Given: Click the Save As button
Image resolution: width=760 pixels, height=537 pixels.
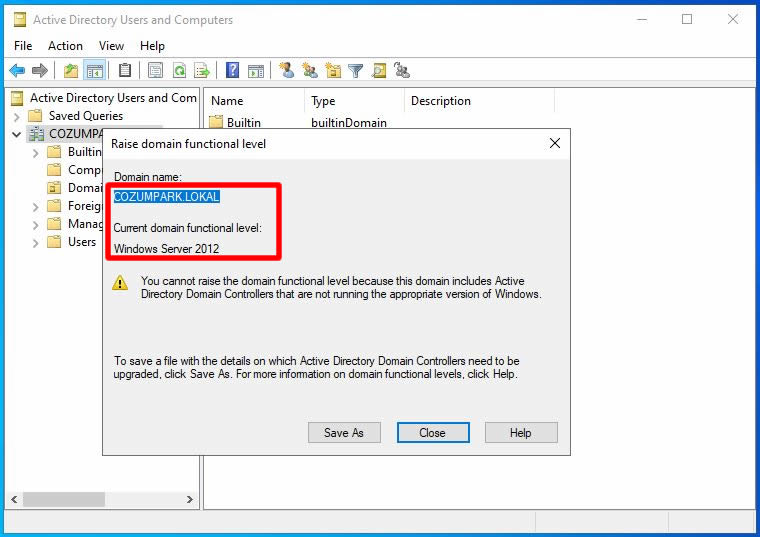Looking at the screenshot, I should pyautogui.click(x=344, y=433).
